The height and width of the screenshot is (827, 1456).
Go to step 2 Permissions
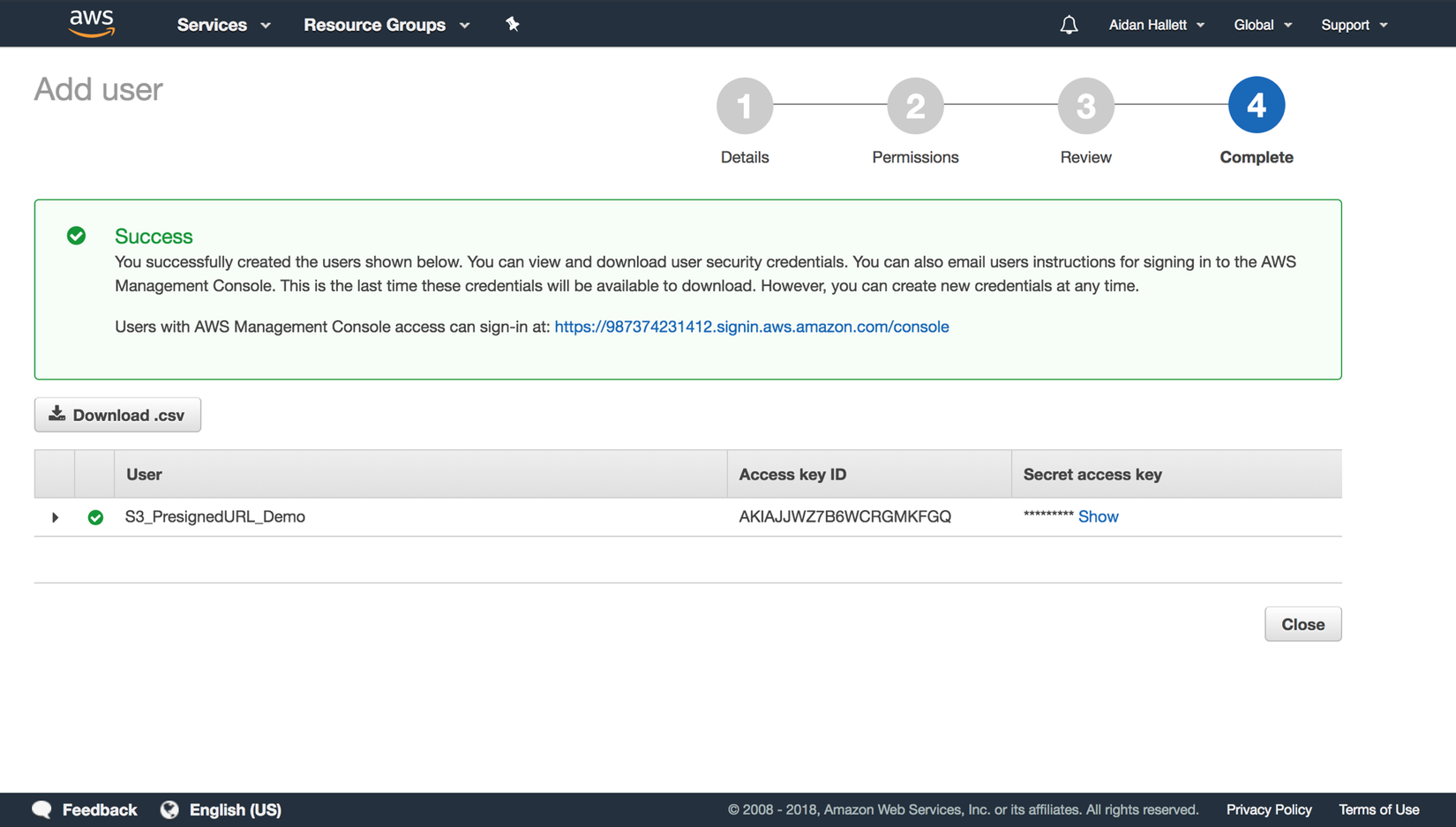point(915,106)
